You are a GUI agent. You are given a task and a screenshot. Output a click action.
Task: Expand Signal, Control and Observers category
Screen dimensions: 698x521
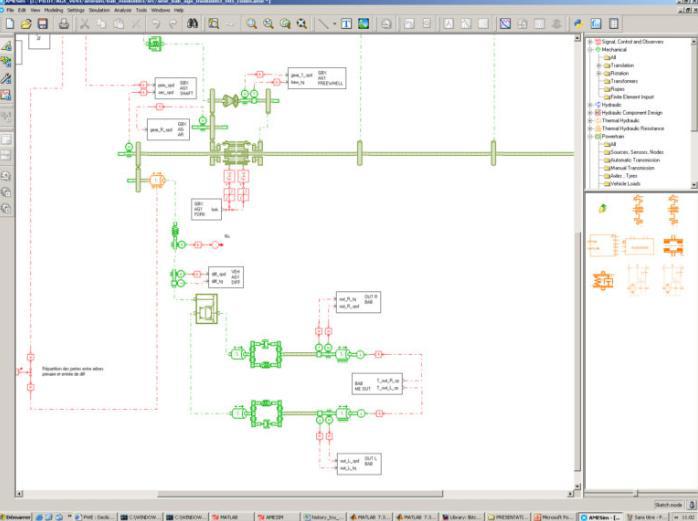click(590, 42)
